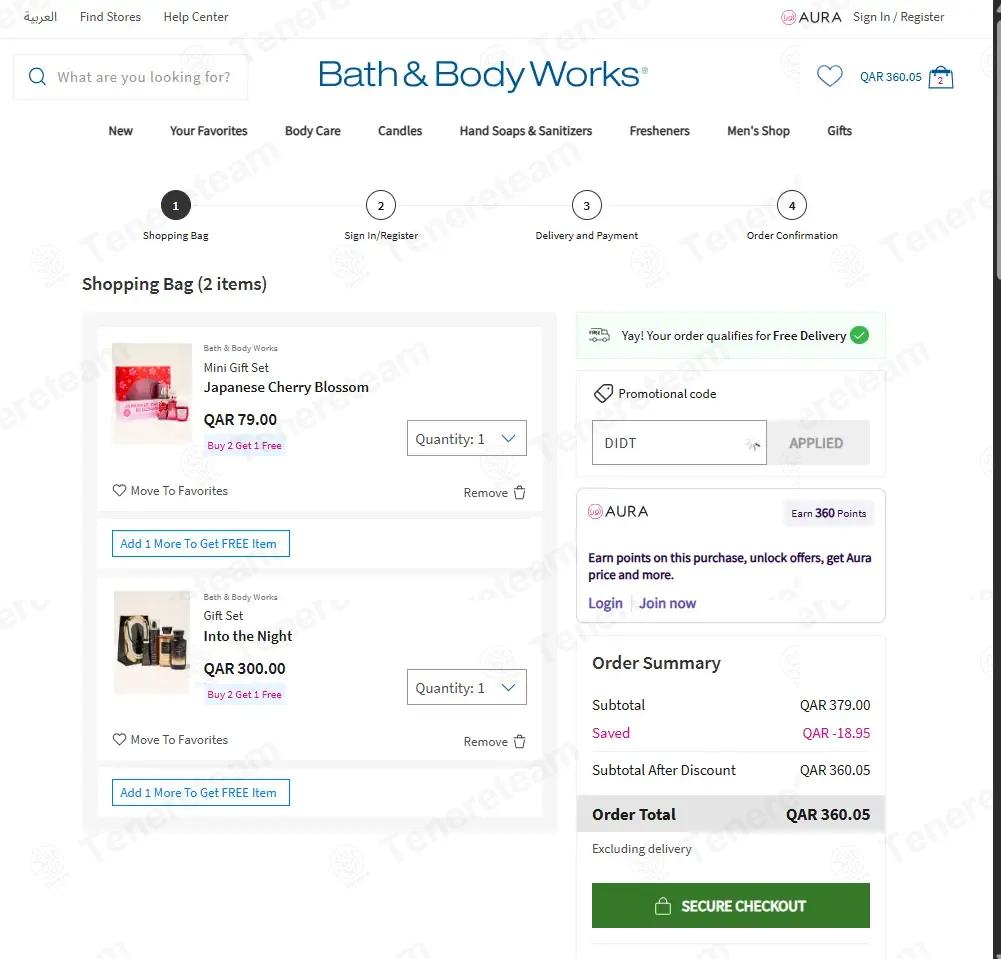Click the Join now link in AURA box
The width and height of the screenshot is (1001, 959).
[667, 603]
